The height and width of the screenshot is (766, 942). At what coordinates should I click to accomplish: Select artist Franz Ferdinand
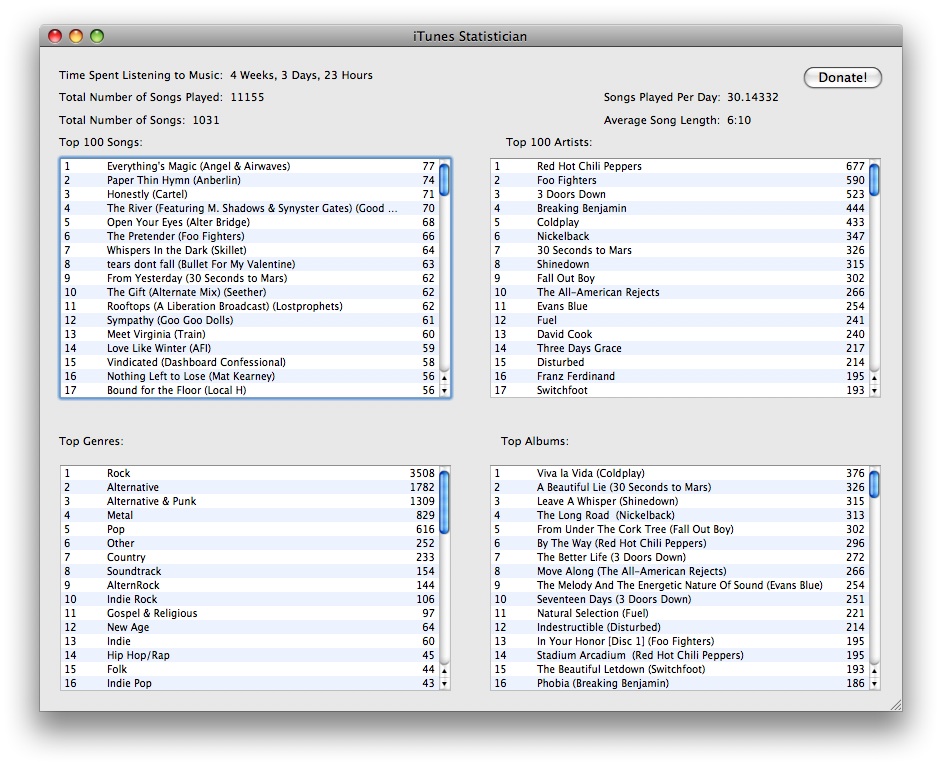click(x=679, y=376)
